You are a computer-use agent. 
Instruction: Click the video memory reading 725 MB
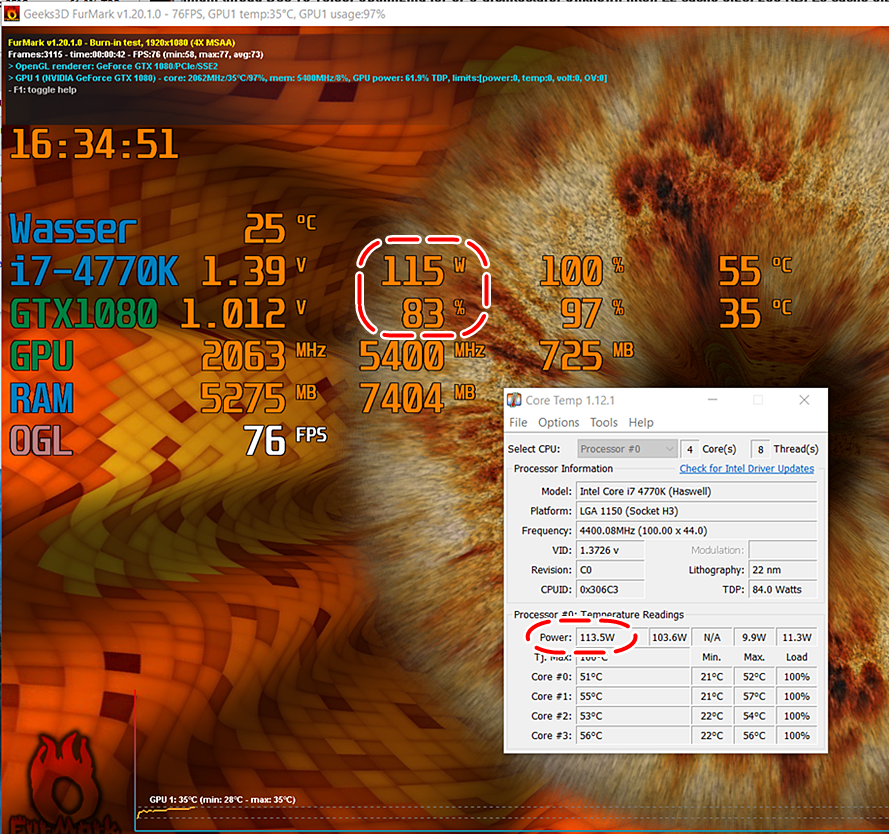coord(586,355)
